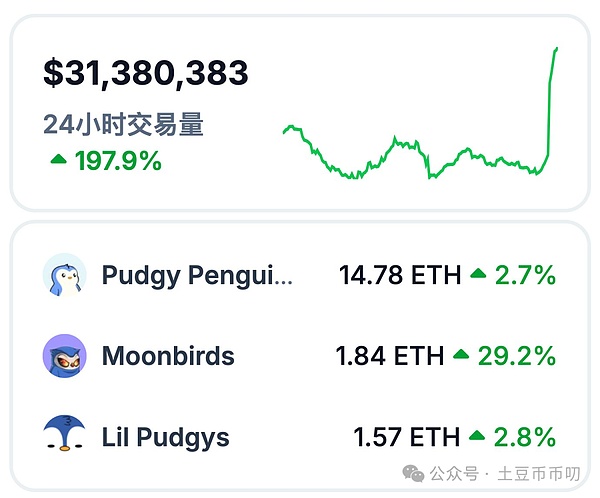Click the 197.9% volume change value
The height and width of the screenshot is (498, 600).
pos(118,159)
